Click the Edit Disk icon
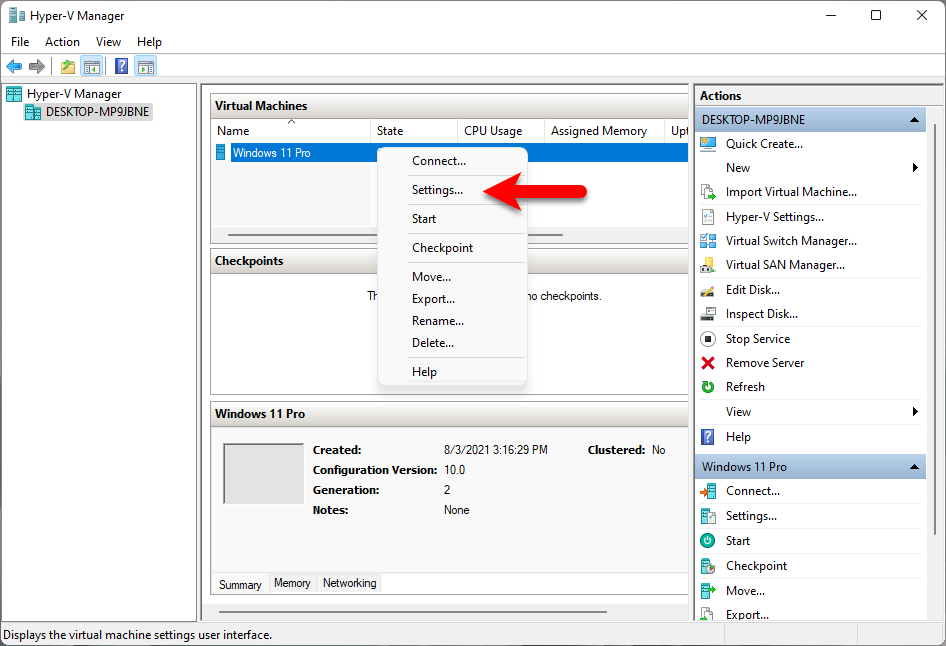The image size is (946, 646). tap(708, 290)
